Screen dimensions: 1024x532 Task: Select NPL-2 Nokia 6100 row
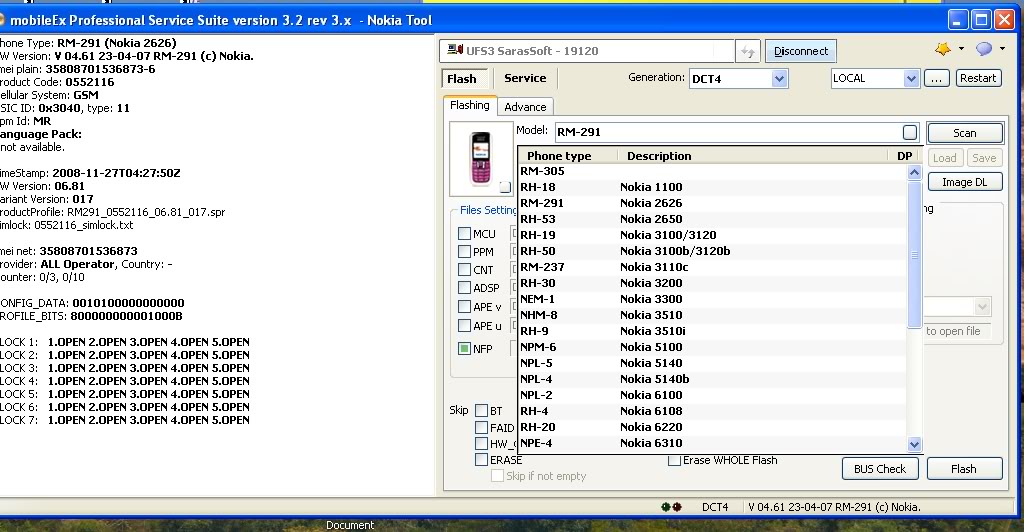tap(712, 395)
